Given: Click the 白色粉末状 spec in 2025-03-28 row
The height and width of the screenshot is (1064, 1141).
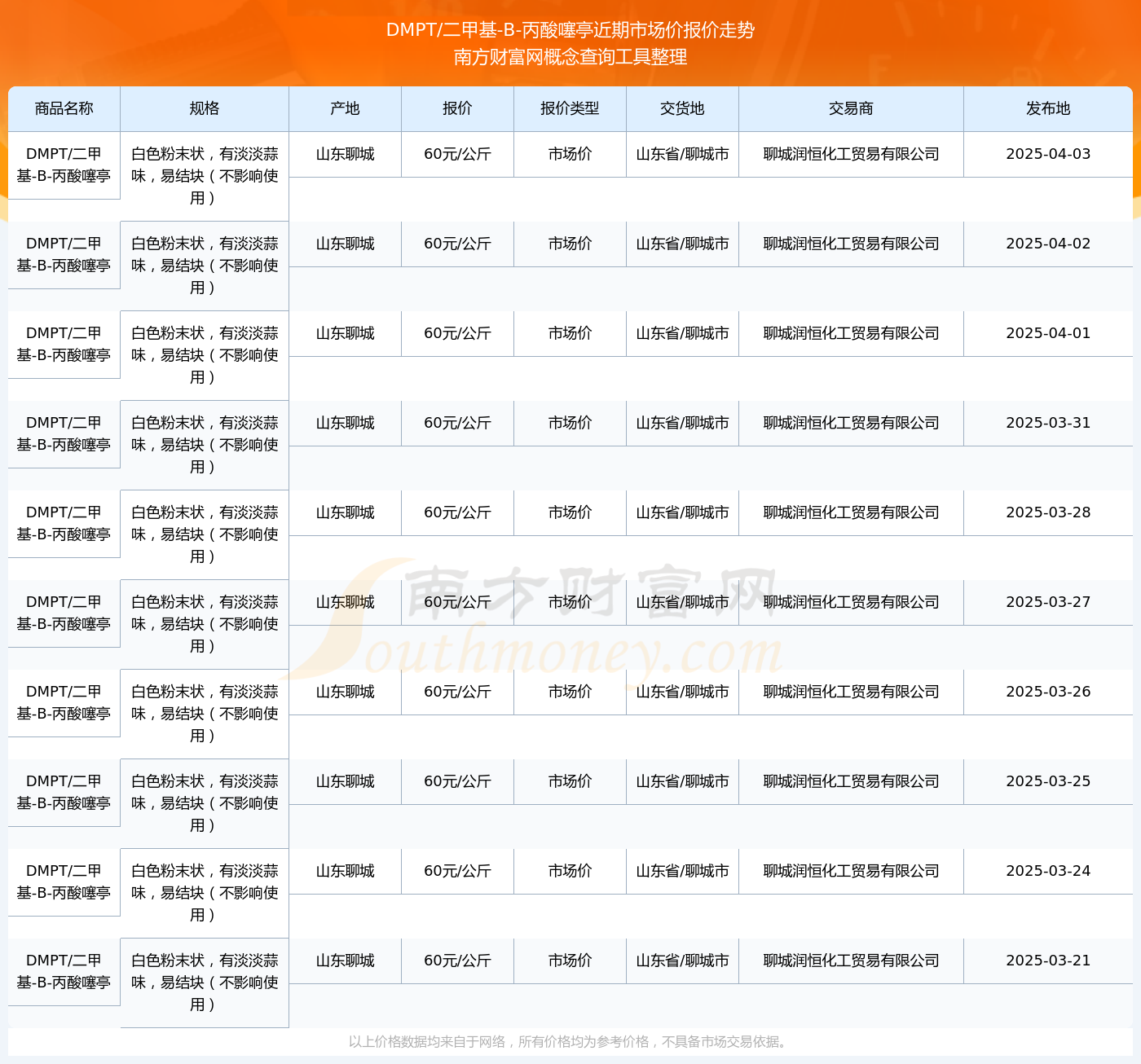Looking at the screenshot, I should point(205,534).
